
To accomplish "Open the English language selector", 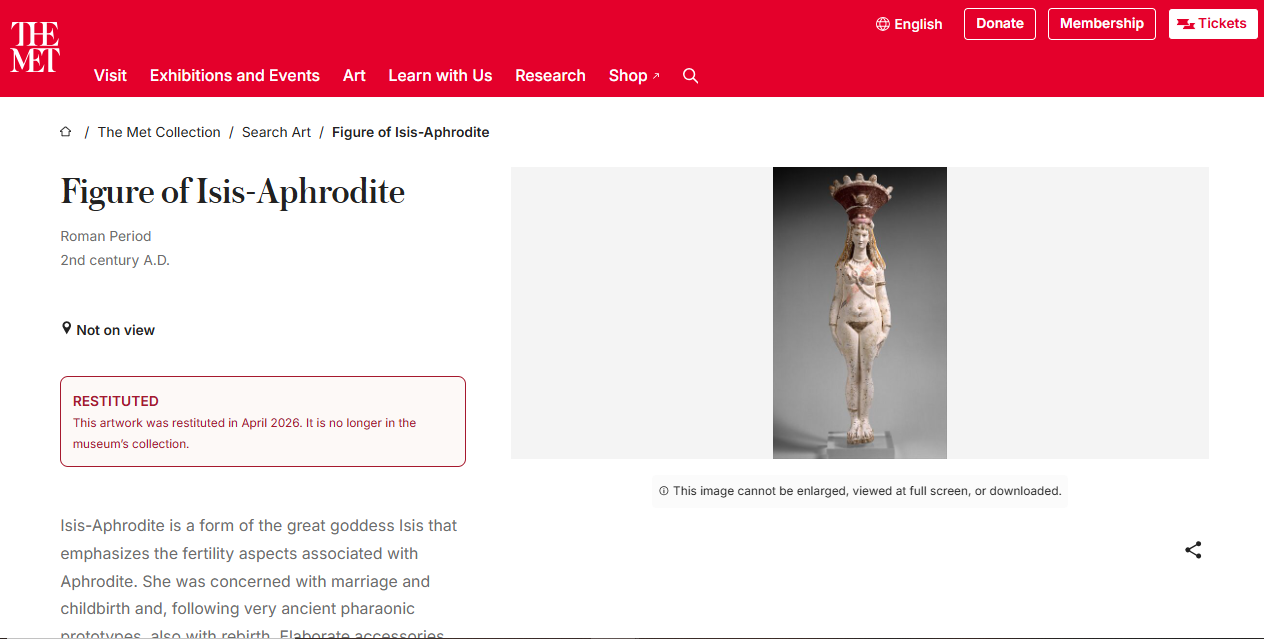I will pos(909,24).
